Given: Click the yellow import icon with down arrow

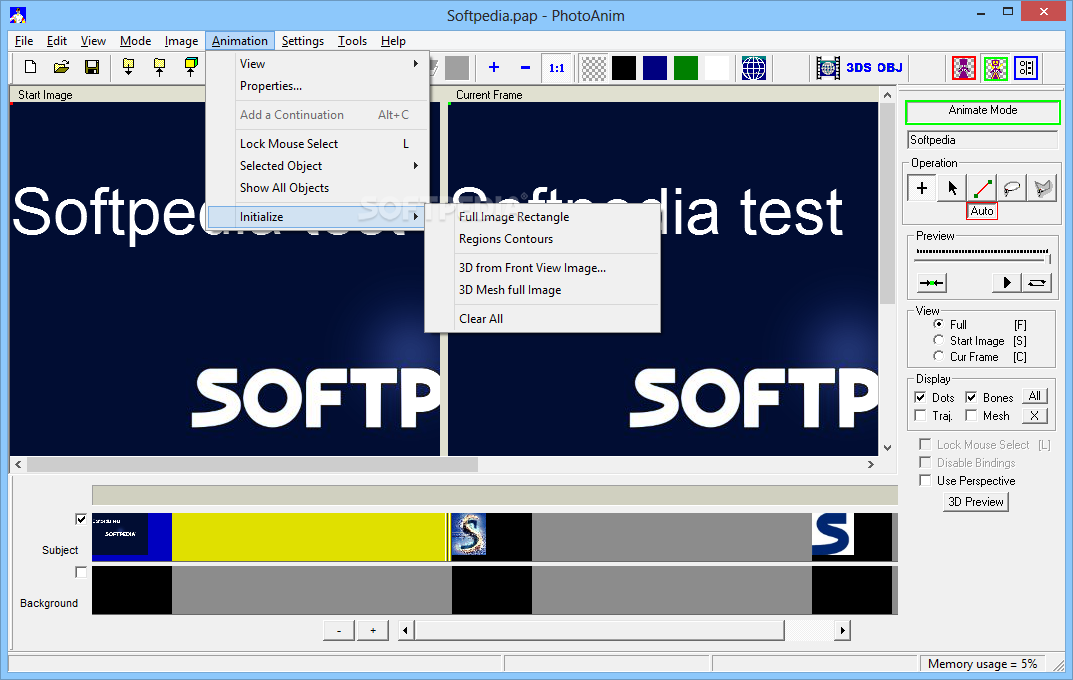Looking at the screenshot, I should click(128, 67).
